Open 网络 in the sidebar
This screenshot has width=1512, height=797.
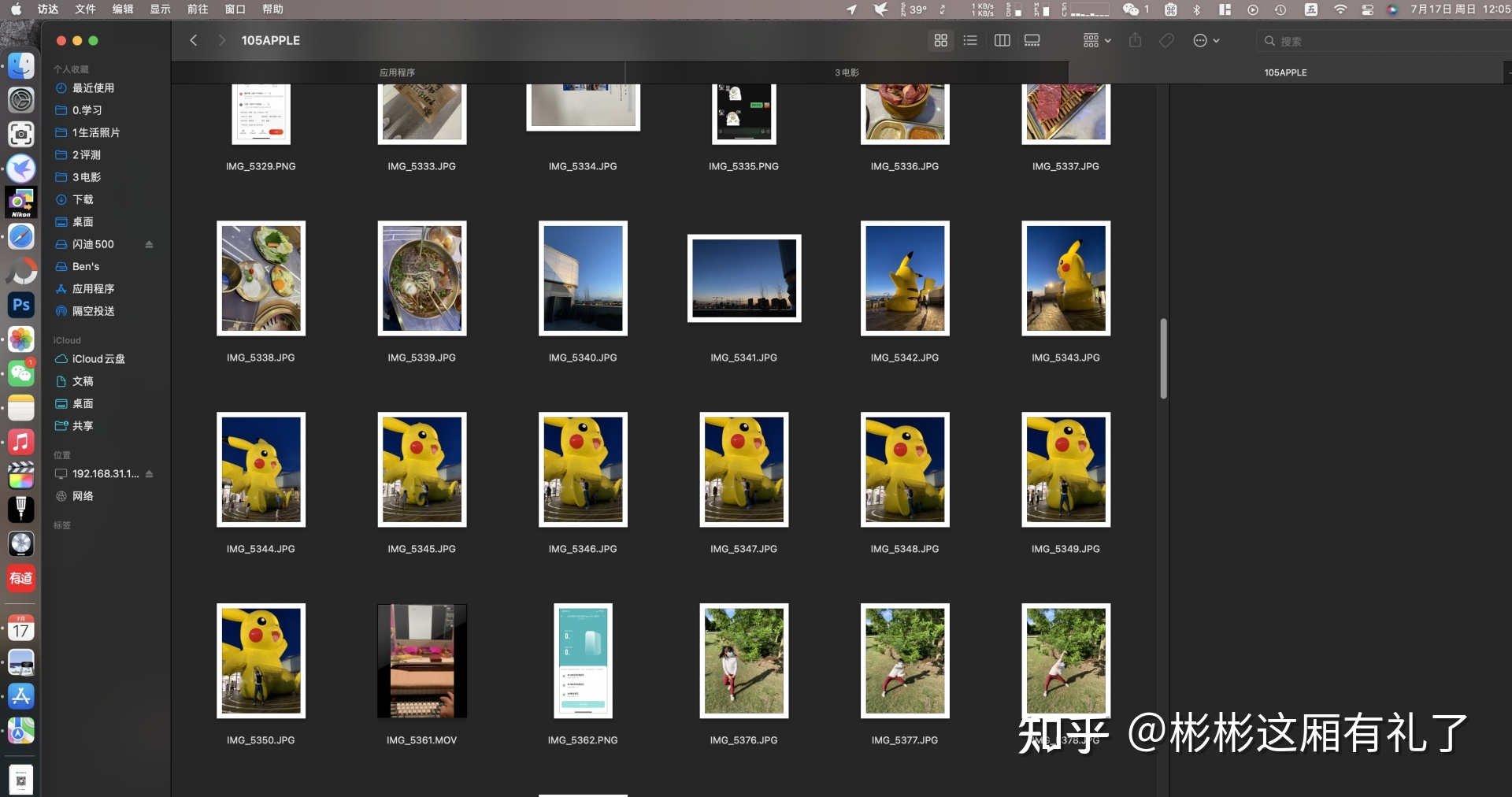(x=83, y=496)
